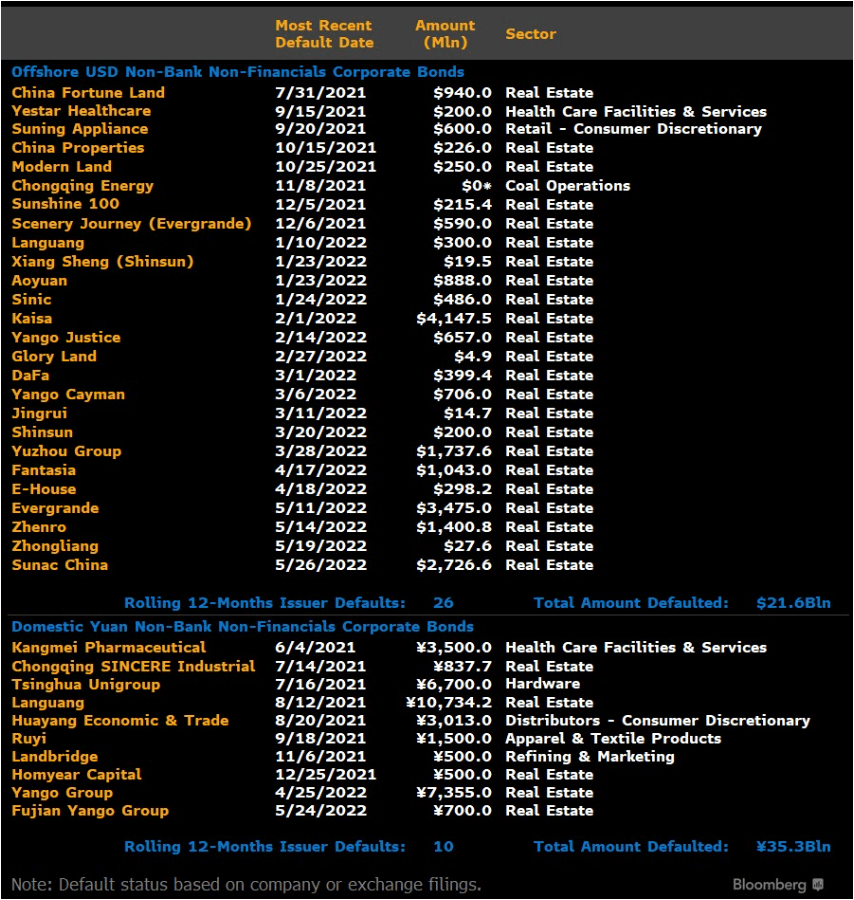Click Kangmei Pharmaceutical issuer name

(x=108, y=647)
